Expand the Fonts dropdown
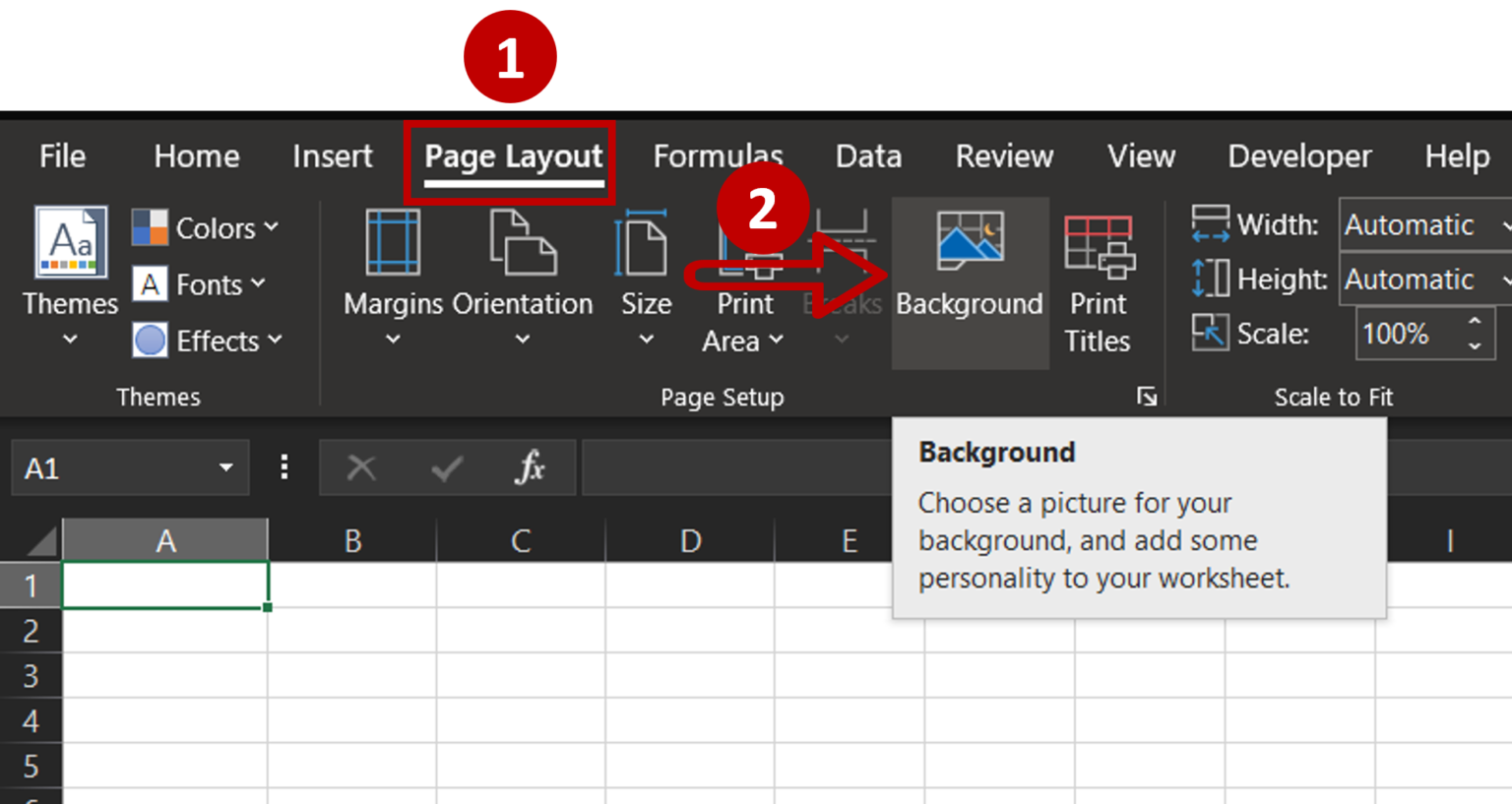This screenshot has width=1512, height=804. 202,284
